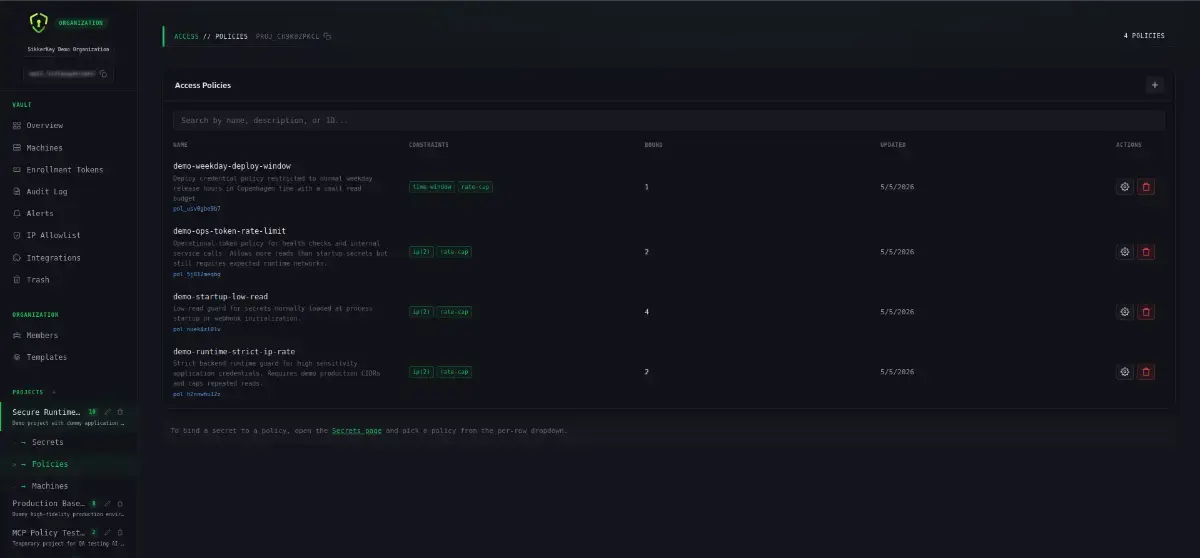This screenshot has height=558, width=1200.
Task: Click the policy name demo-startup-low-read
Action: point(220,296)
